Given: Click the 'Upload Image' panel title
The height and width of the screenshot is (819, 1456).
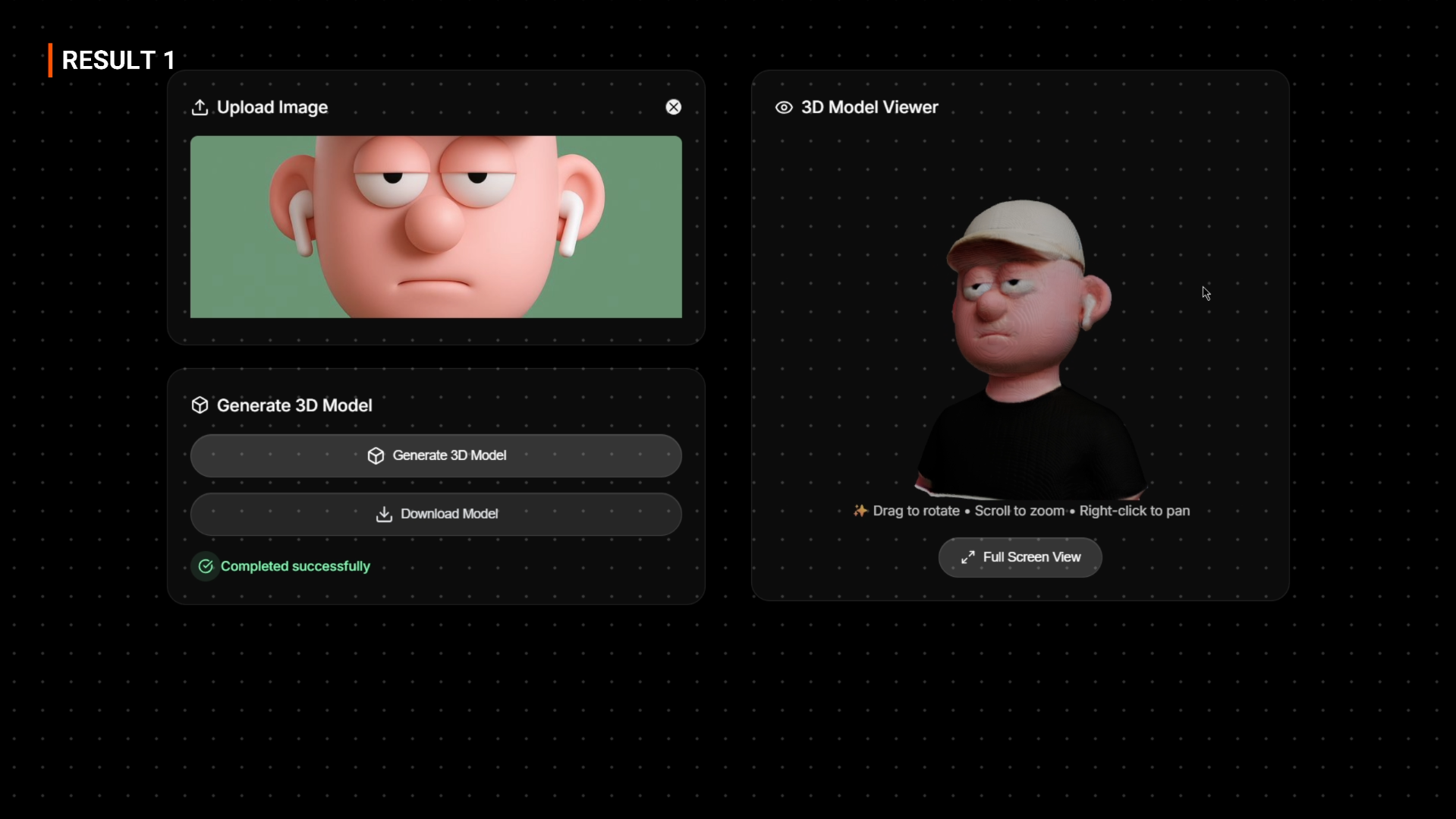Looking at the screenshot, I should pos(272,107).
